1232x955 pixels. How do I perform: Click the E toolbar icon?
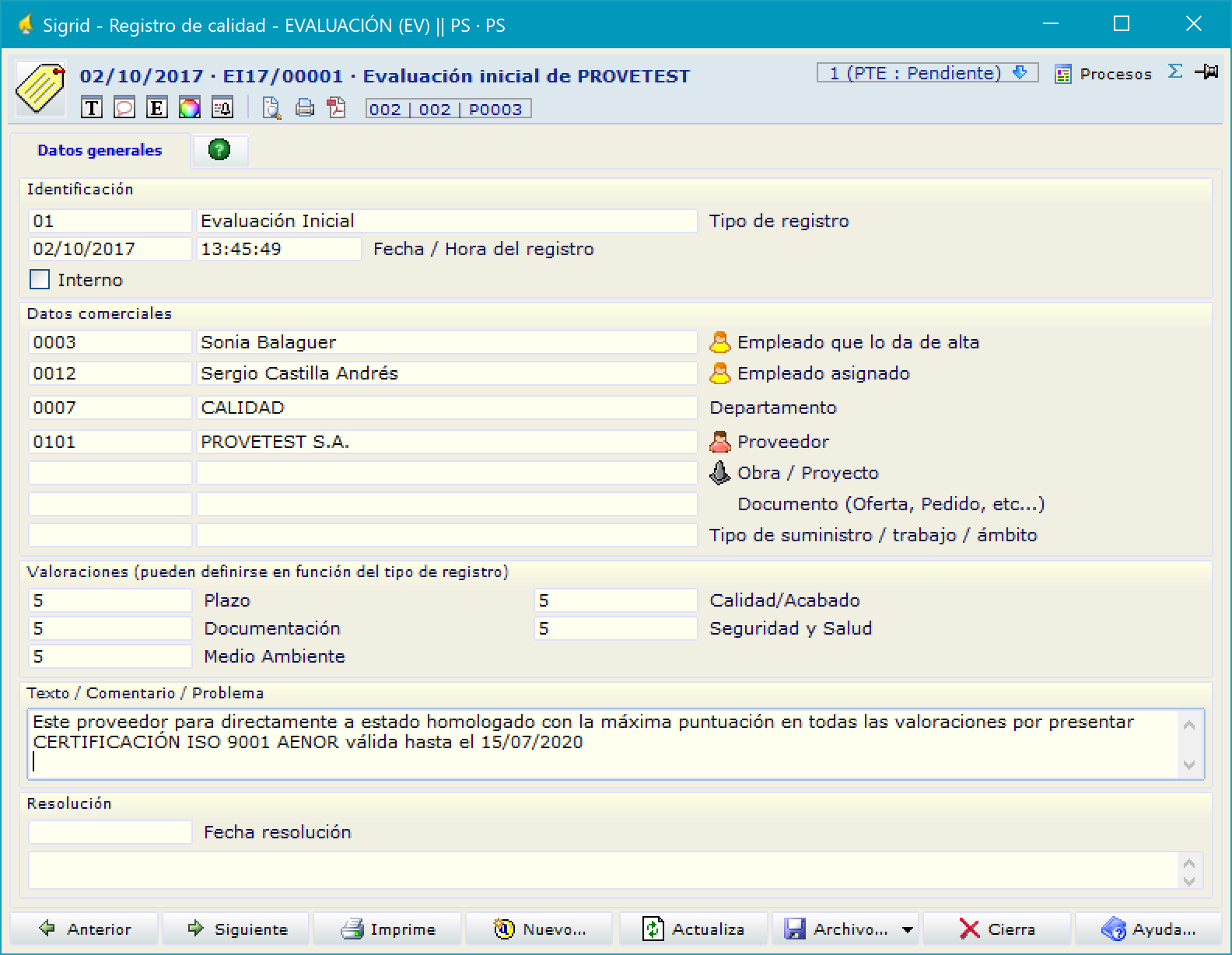[157, 108]
